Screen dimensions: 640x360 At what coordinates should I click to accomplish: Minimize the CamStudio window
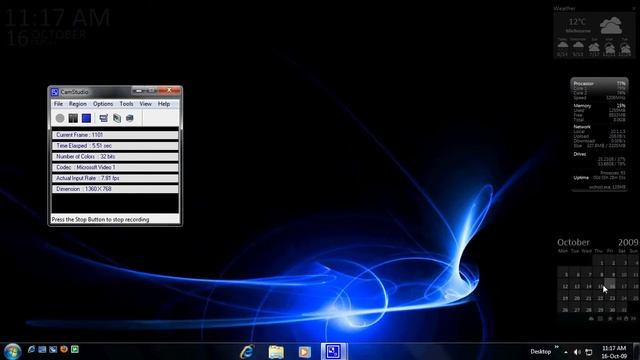pyautogui.click(x=138, y=90)
